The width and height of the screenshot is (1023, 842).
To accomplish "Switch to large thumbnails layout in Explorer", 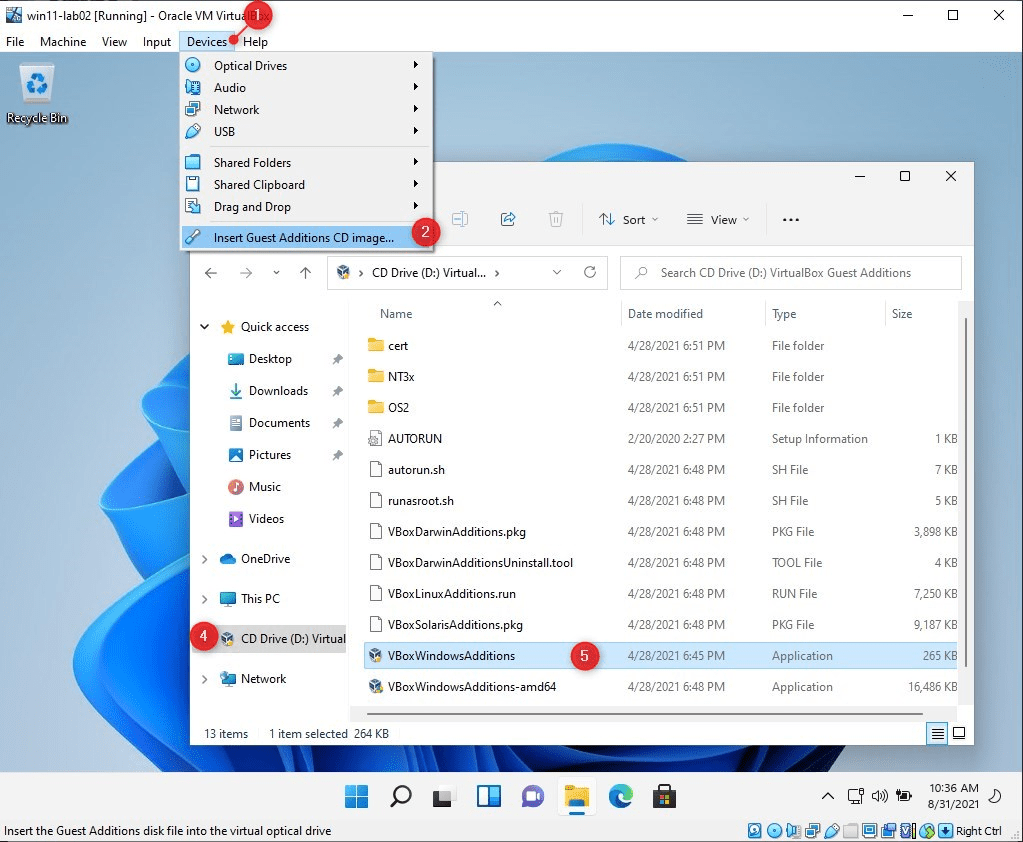I will pyautogui.click(x=959, y=733).
